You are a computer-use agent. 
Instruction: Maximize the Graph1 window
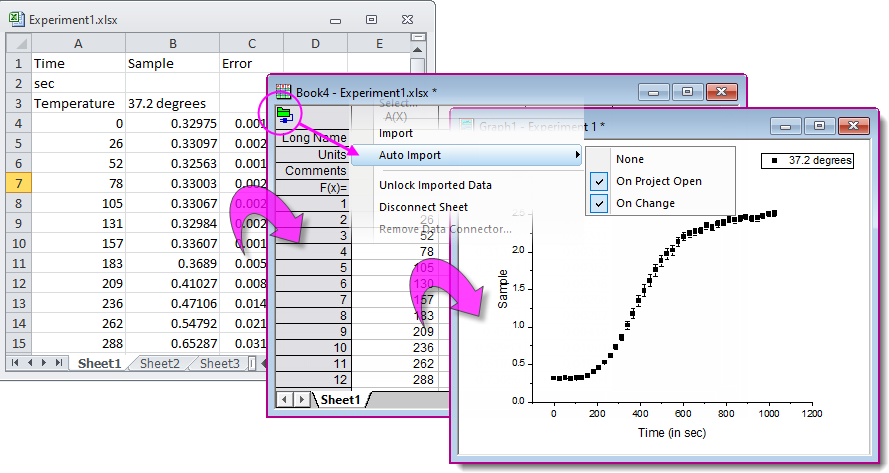click(x=819, y=126)
